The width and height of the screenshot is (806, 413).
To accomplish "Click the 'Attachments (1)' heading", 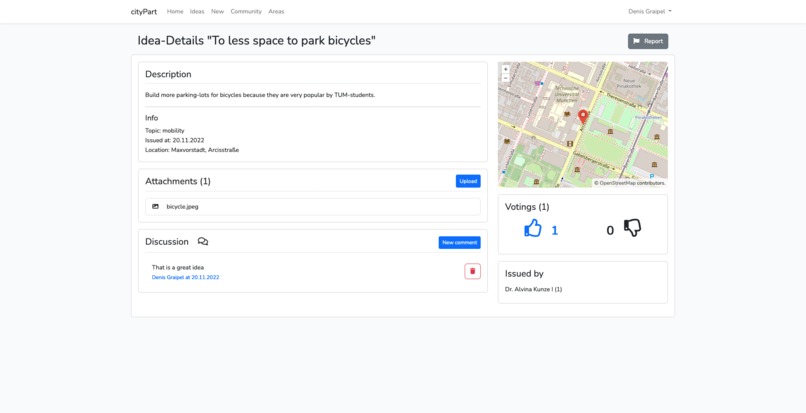I will pyautogui.click(x=178, y=181).
